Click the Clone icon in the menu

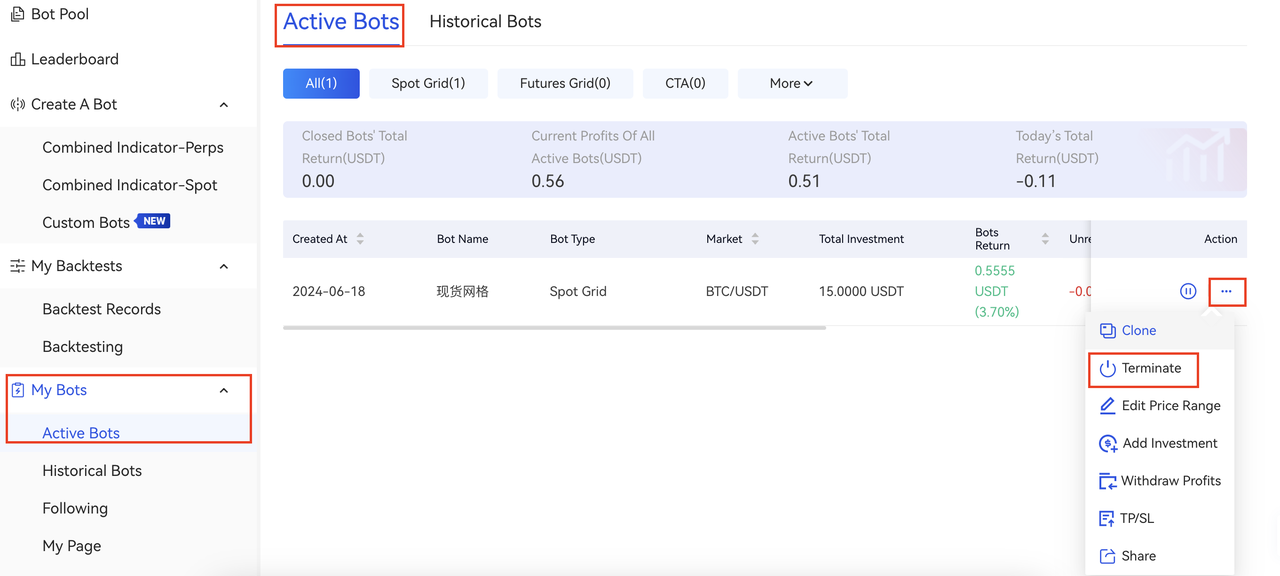tap(1108, 331)
